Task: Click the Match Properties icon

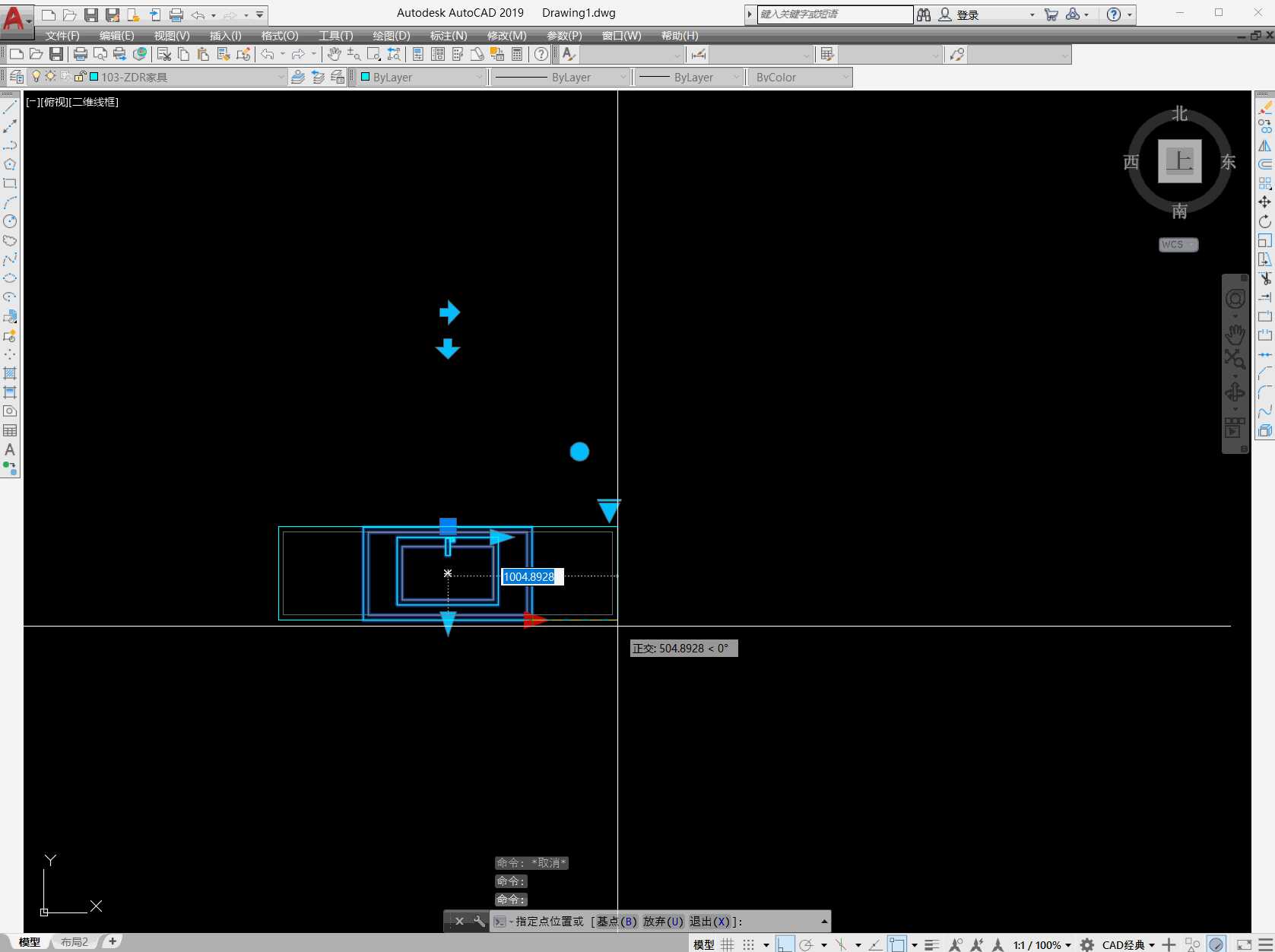Action: point(243,54)
